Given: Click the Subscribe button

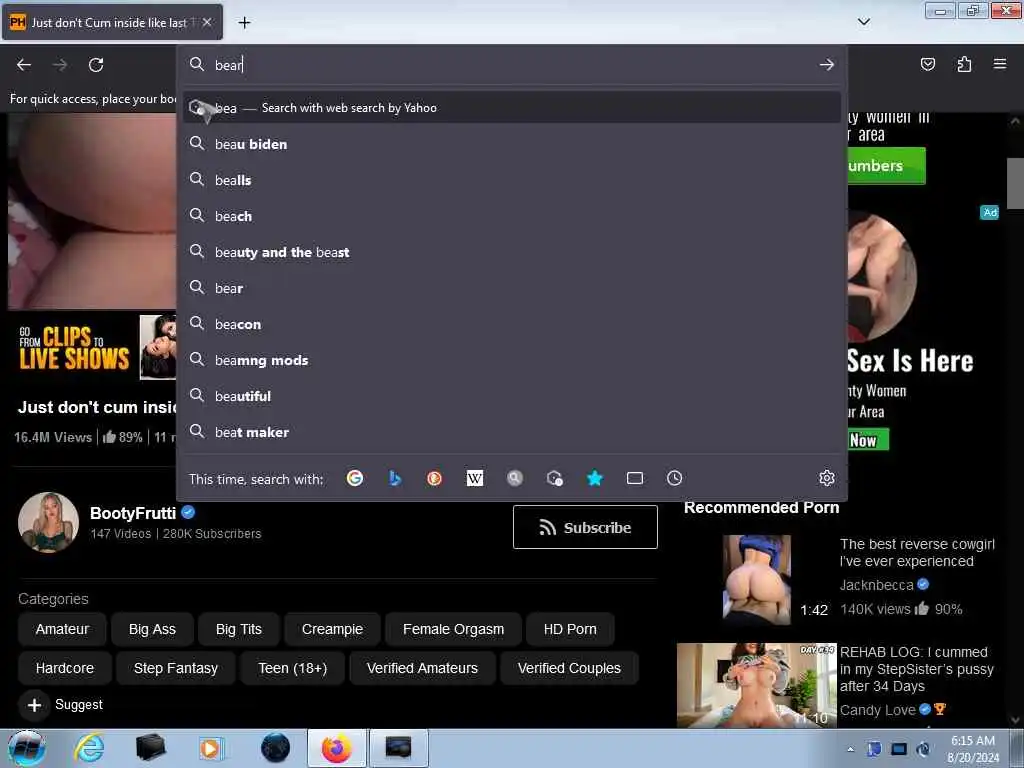Looking at the screenshot, I should pos(585,527).
